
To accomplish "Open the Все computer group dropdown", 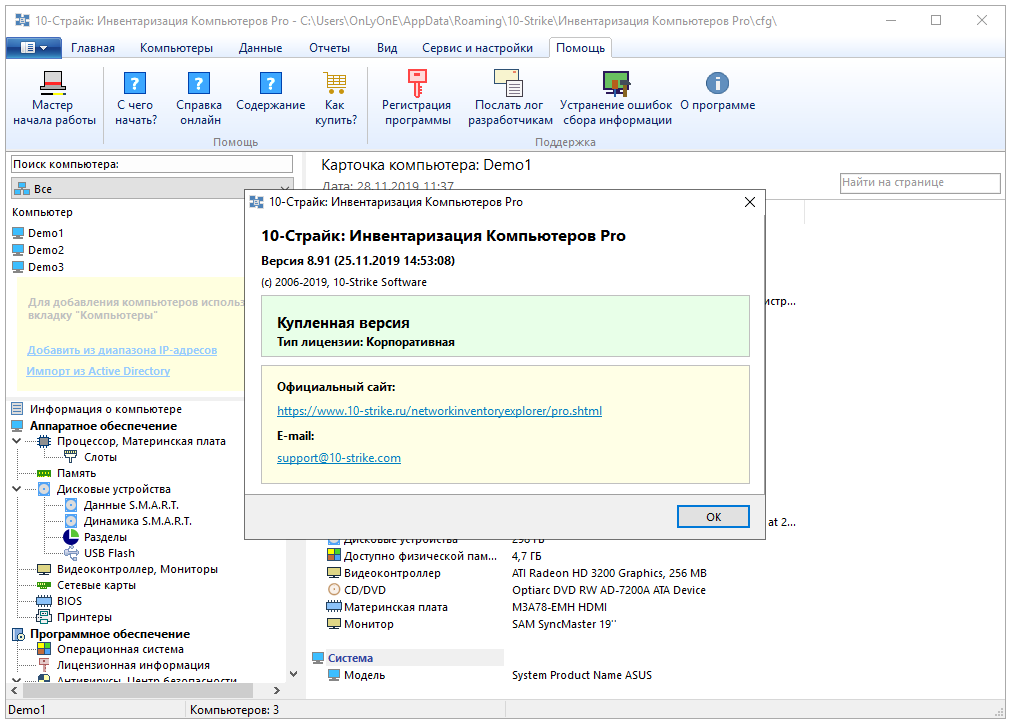I will tap(153, 189).
